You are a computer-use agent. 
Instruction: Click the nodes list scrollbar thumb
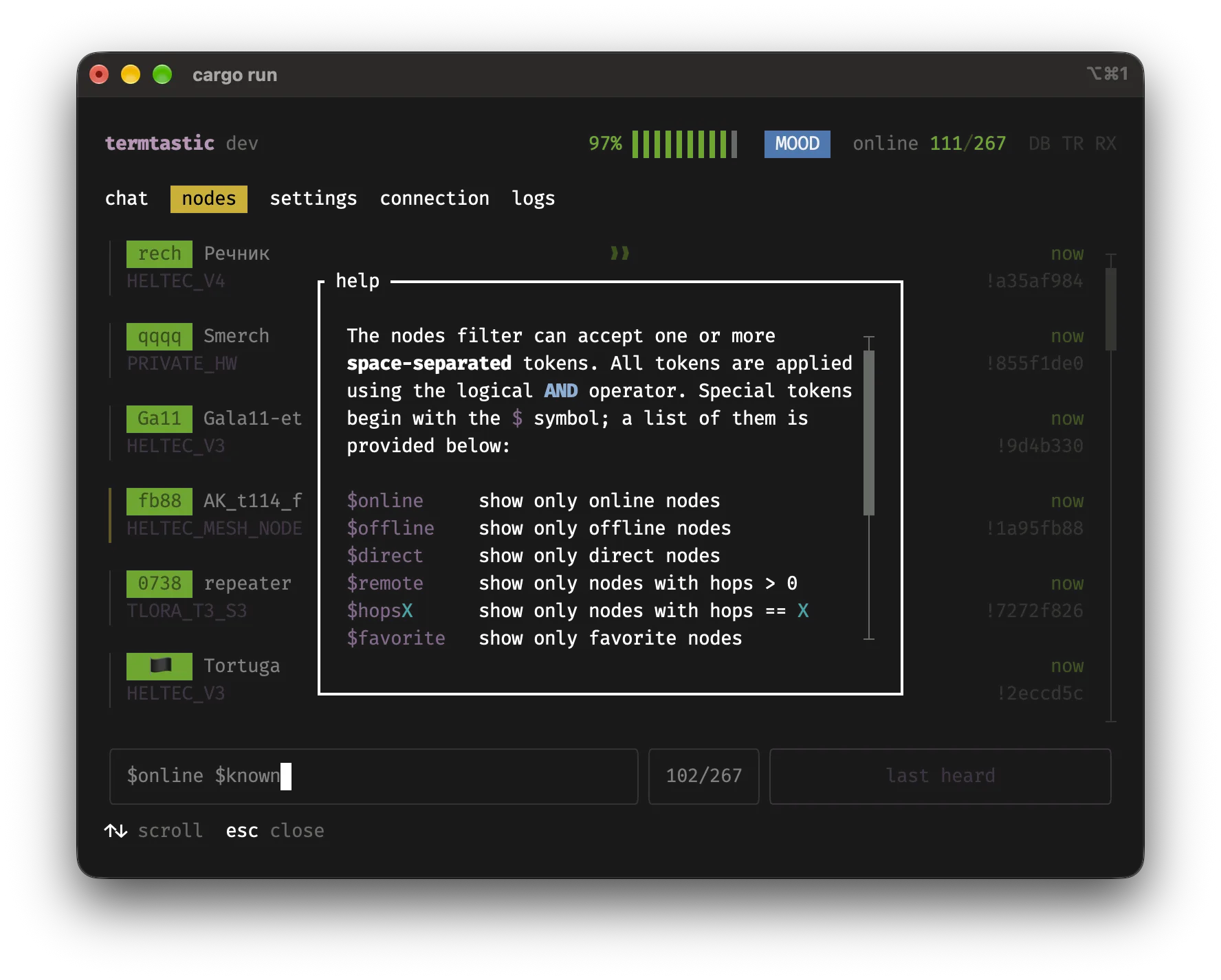(1111, 309)
